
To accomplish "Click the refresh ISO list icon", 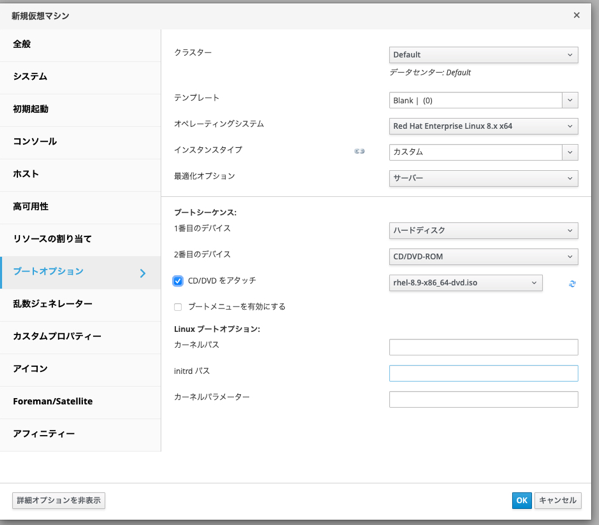I will [572, 284].
